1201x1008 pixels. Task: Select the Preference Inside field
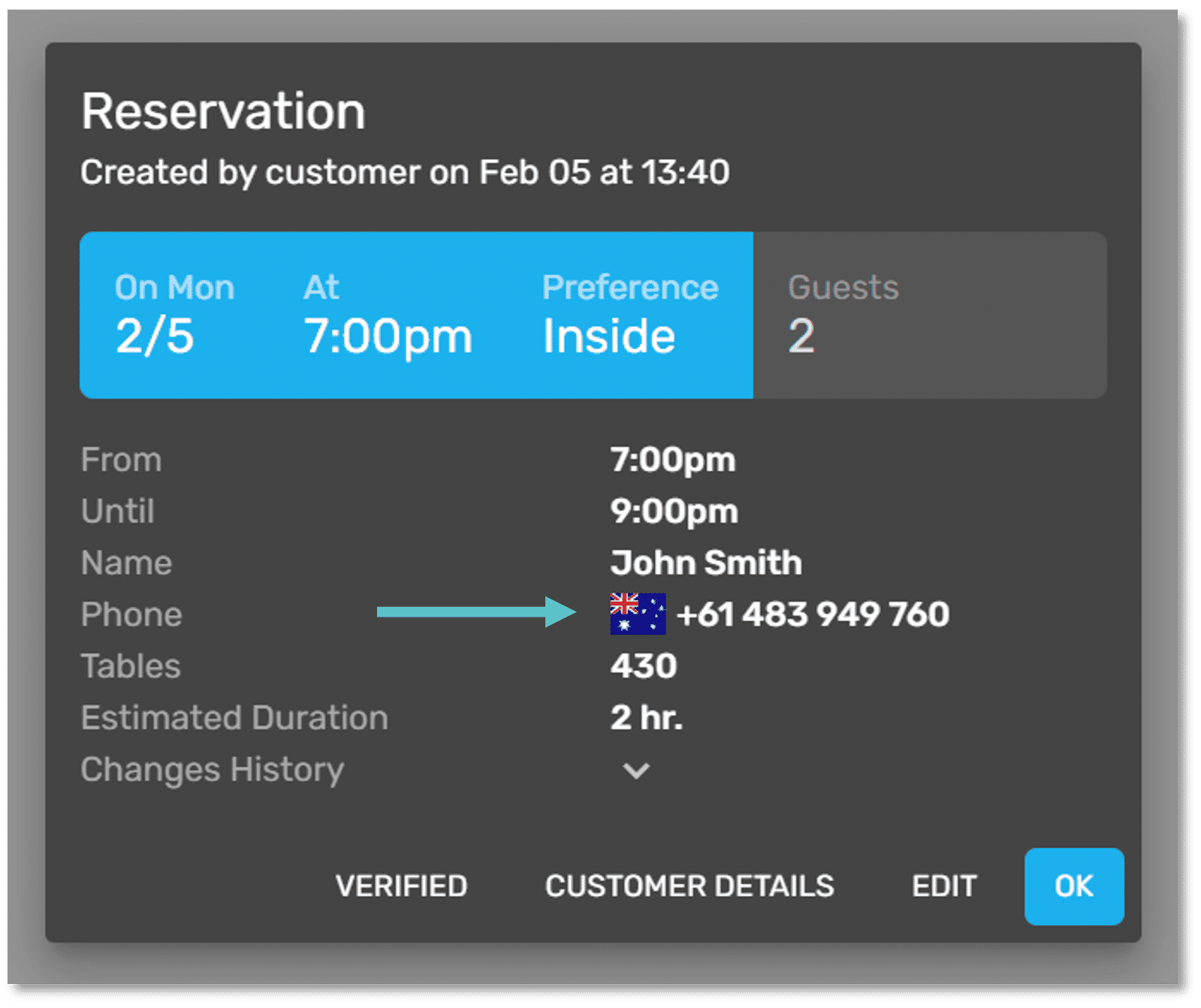629,315
